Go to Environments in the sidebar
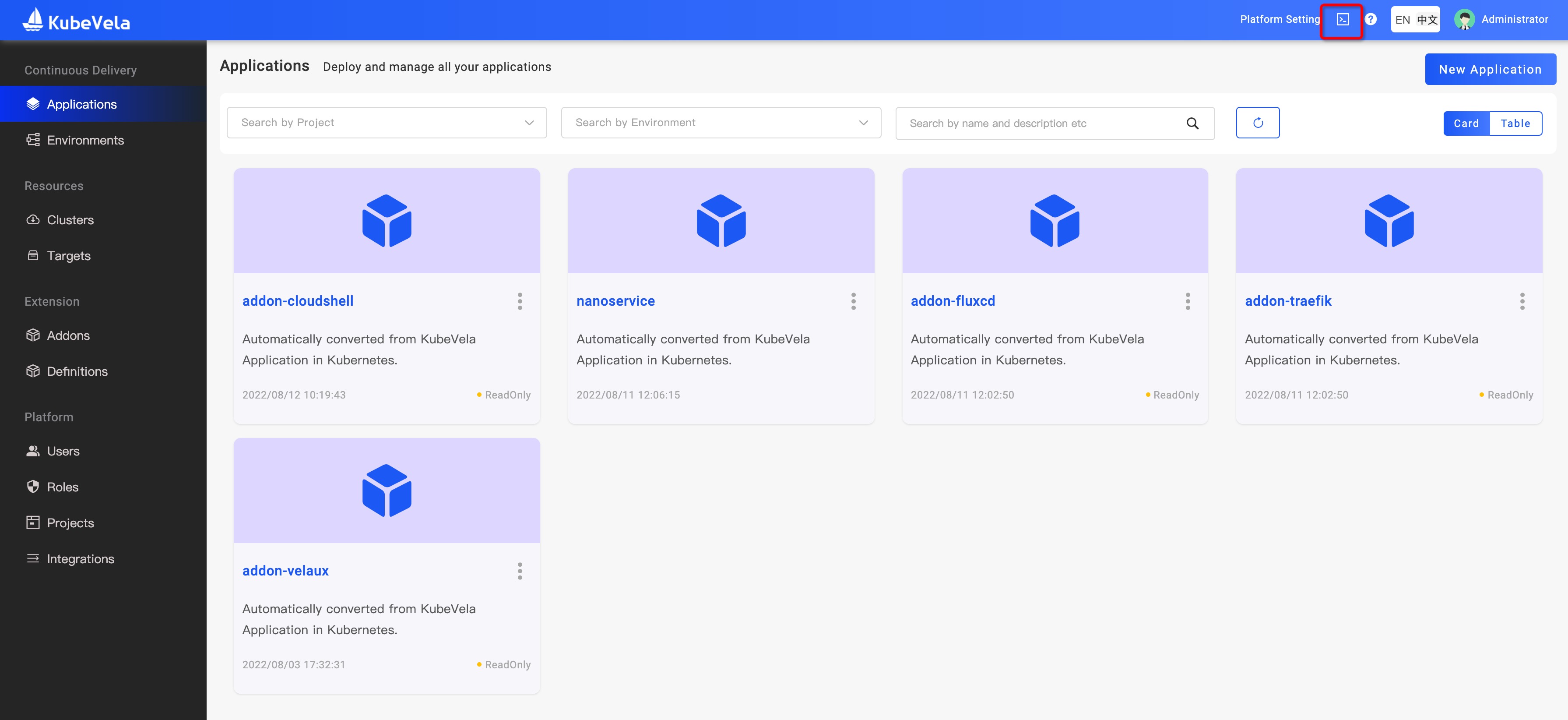This screenshot has width=1568, height=720. coord(85,140)
